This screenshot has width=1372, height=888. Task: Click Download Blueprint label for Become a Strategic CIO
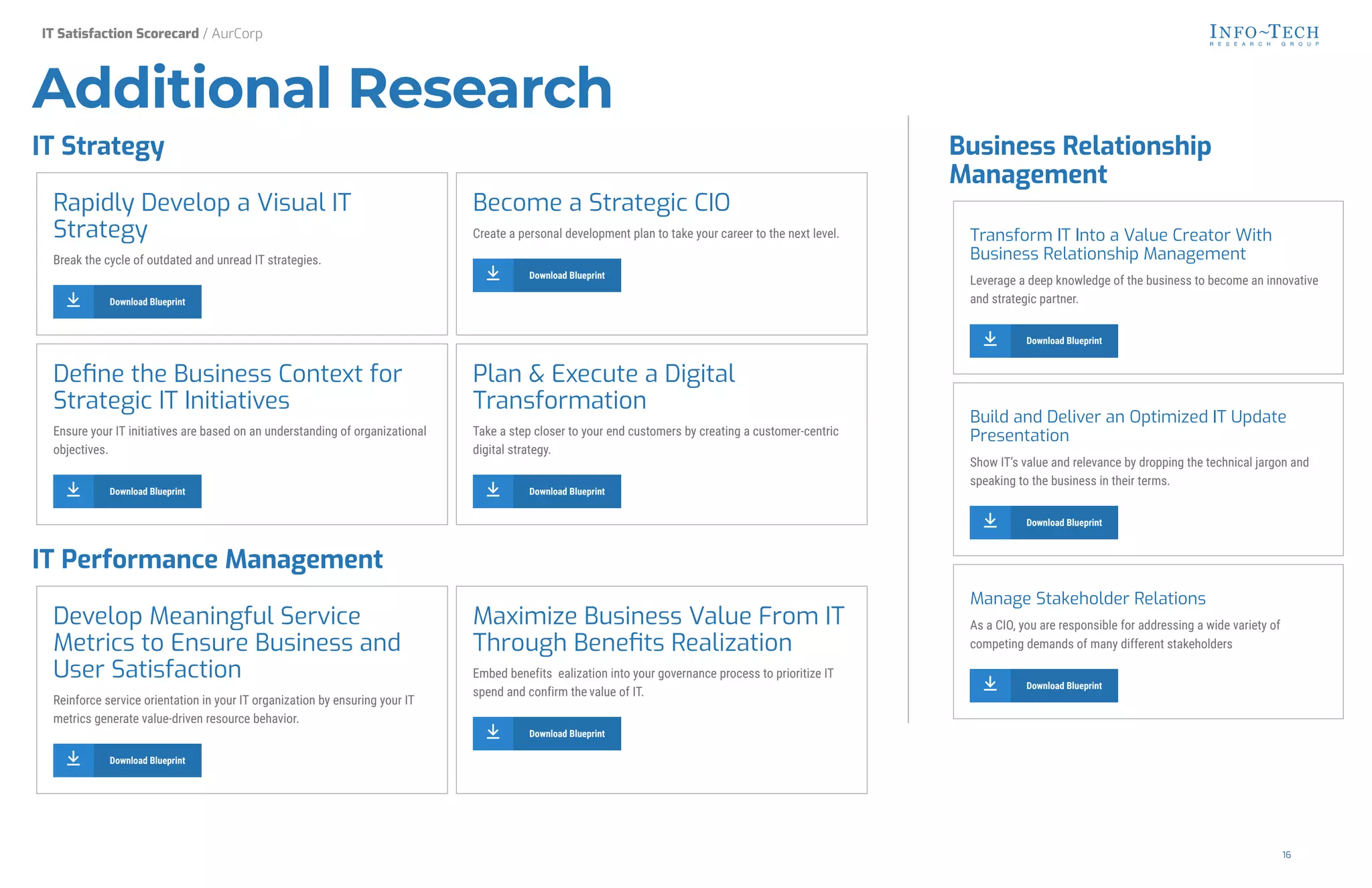[567, 275]
